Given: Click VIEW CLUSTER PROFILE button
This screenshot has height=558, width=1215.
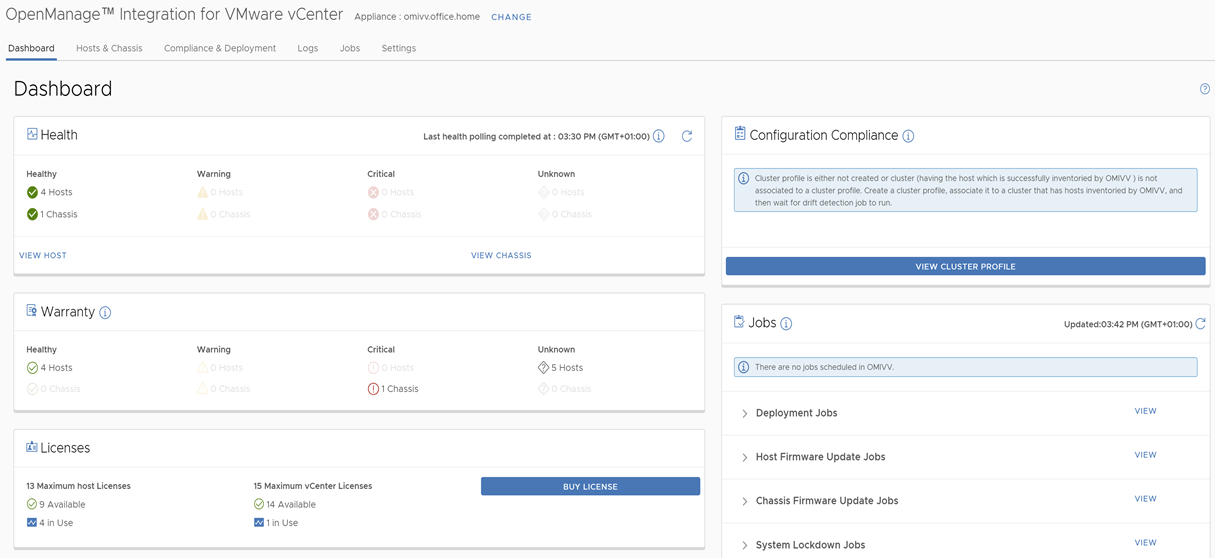Looking at the screenshot, I should (x=965, y=266).
